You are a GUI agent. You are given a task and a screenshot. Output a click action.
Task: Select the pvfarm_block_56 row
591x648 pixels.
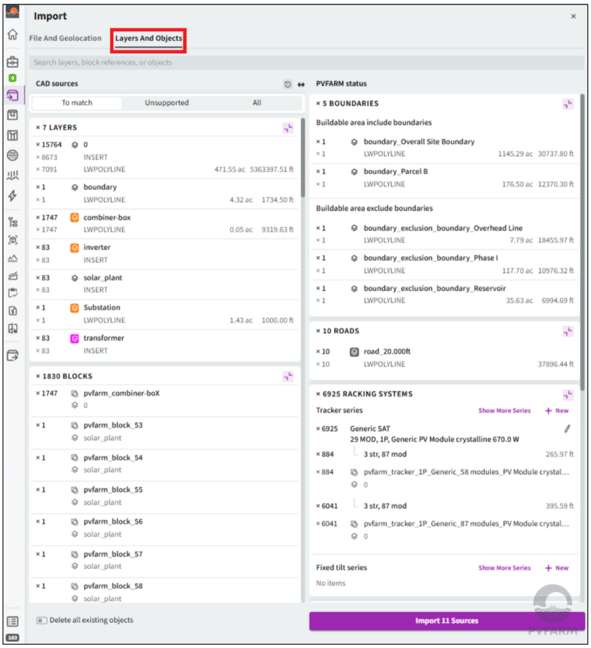(x=164, y=528)
